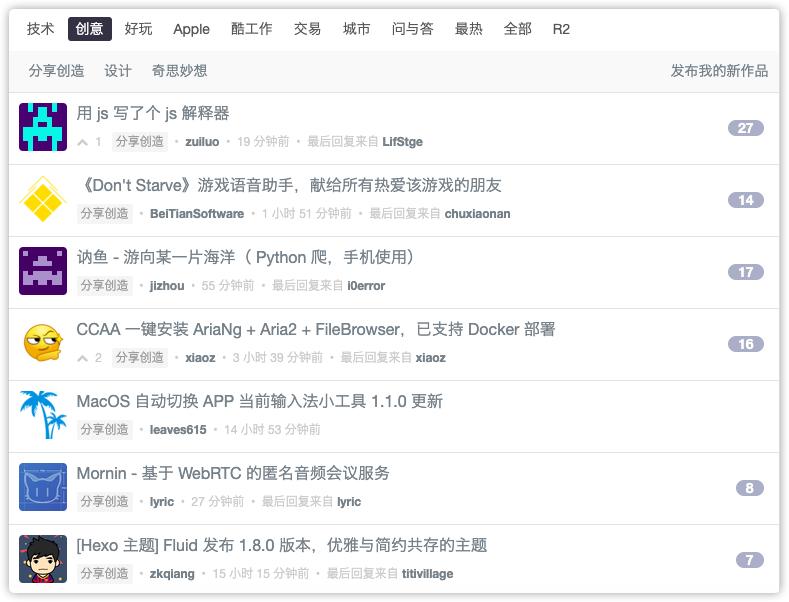Click reply count badge 17

[x=746, y=272]
